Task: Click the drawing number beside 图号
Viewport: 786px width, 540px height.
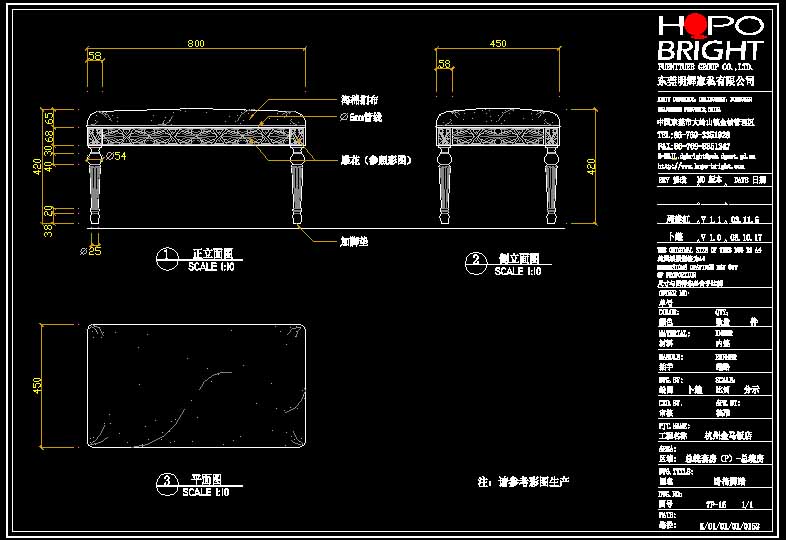Action: [x=716, y=504]
